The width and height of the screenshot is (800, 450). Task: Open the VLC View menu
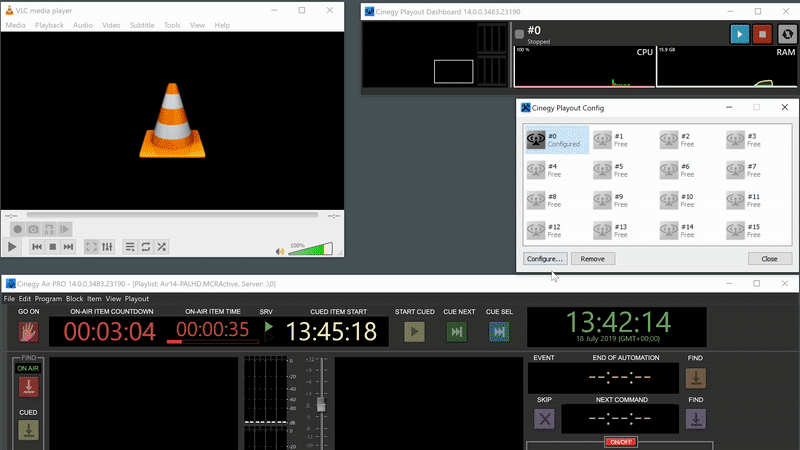click(197, 25)
